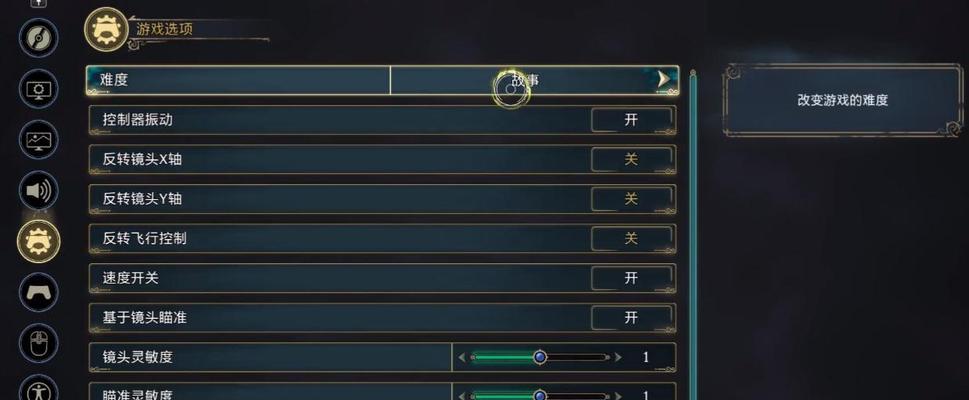Decrease 镜头灵敏度 with left arrow

point(462,357)
